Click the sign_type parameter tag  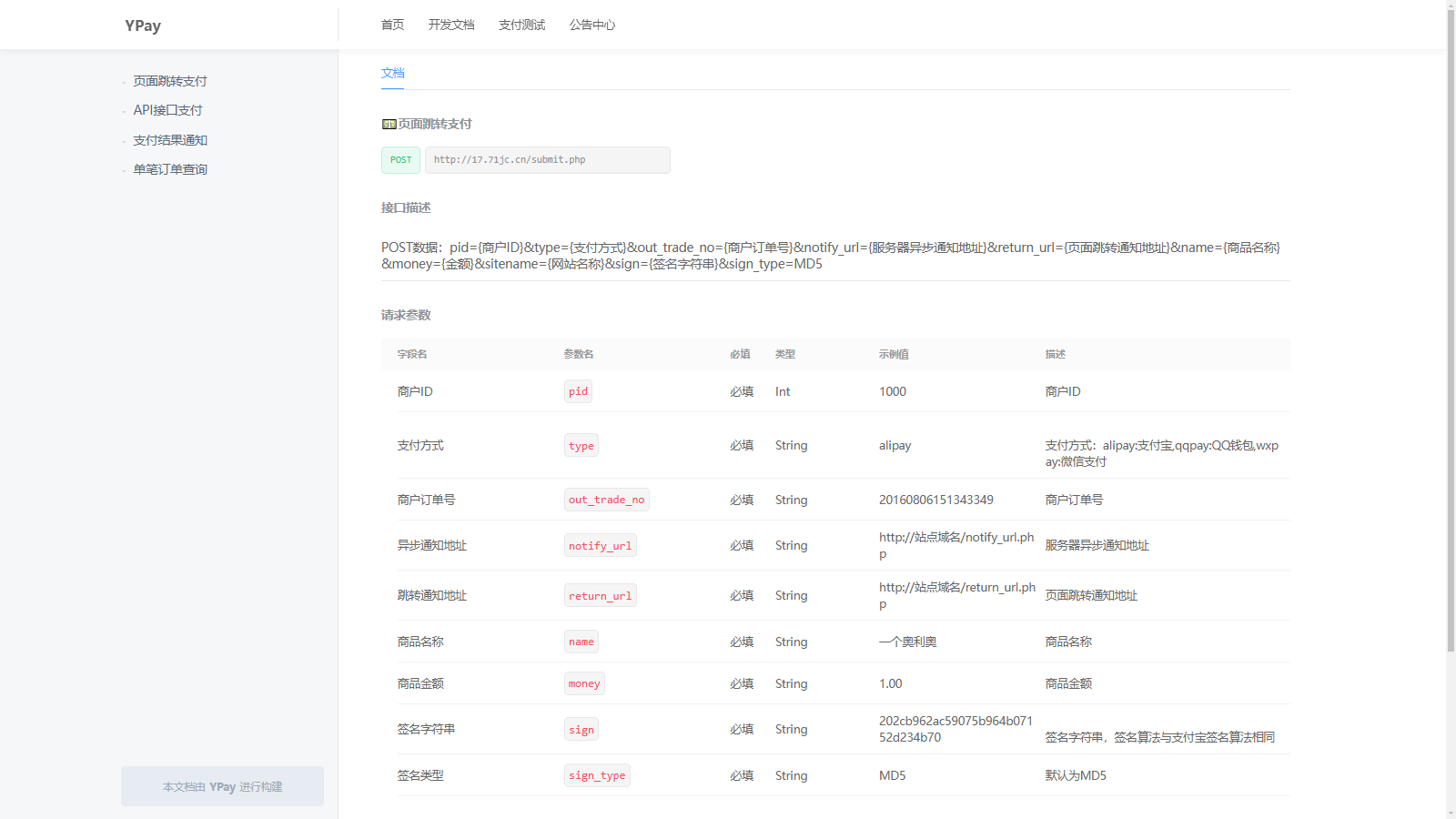tap(597, 775)
